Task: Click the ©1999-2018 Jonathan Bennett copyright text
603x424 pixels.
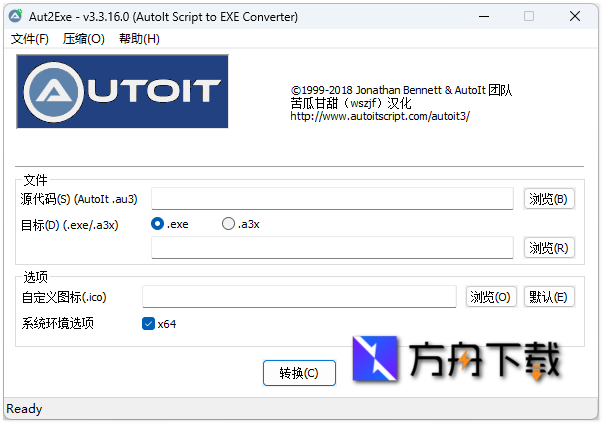Action: pyautogui.click(x=401, y=90)
